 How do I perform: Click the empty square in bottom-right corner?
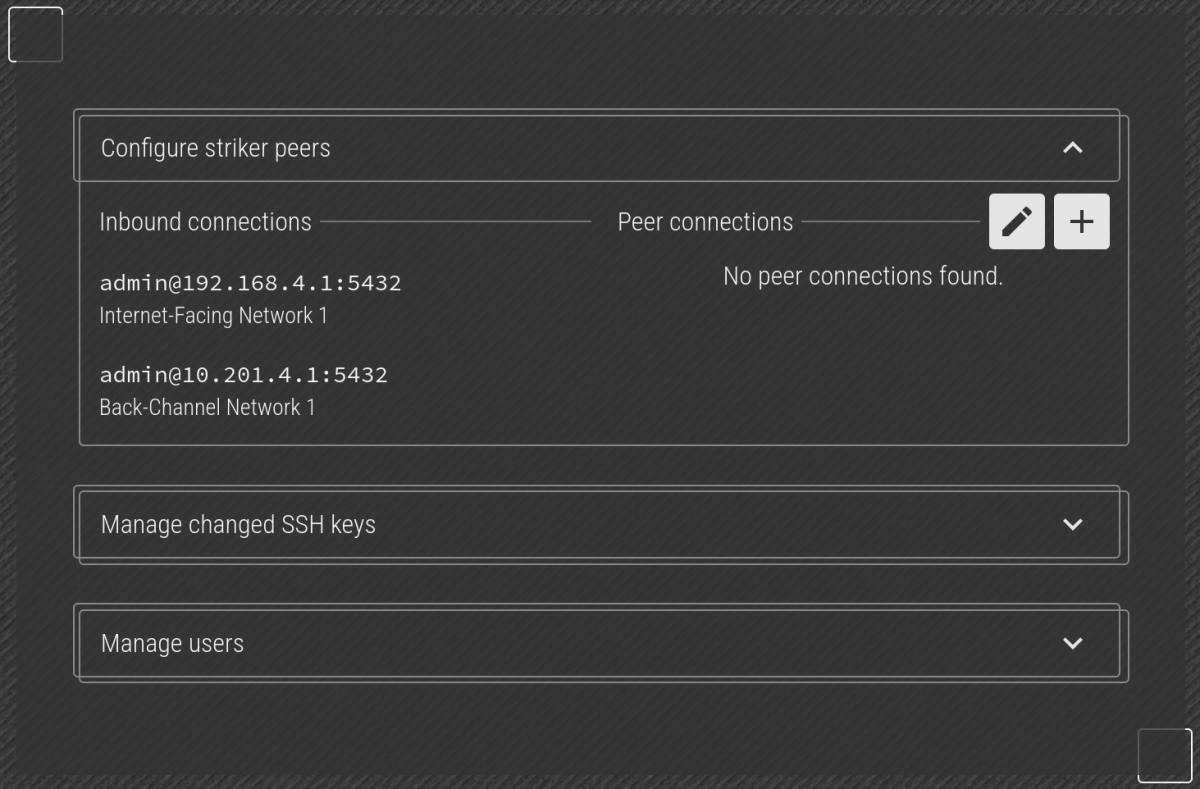click(x=1165, y=755)
